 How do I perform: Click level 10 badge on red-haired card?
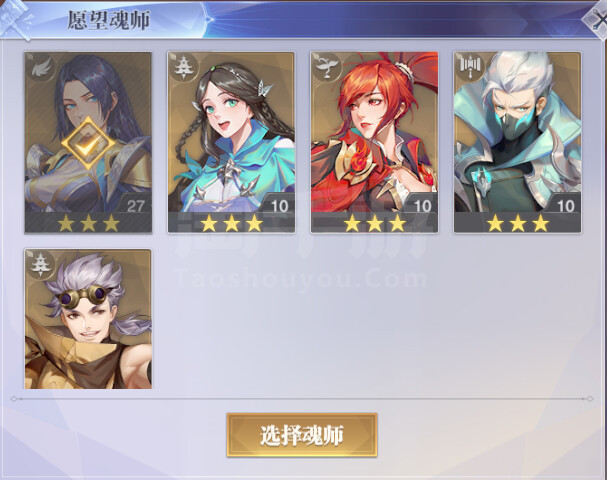tap(422, 206)
